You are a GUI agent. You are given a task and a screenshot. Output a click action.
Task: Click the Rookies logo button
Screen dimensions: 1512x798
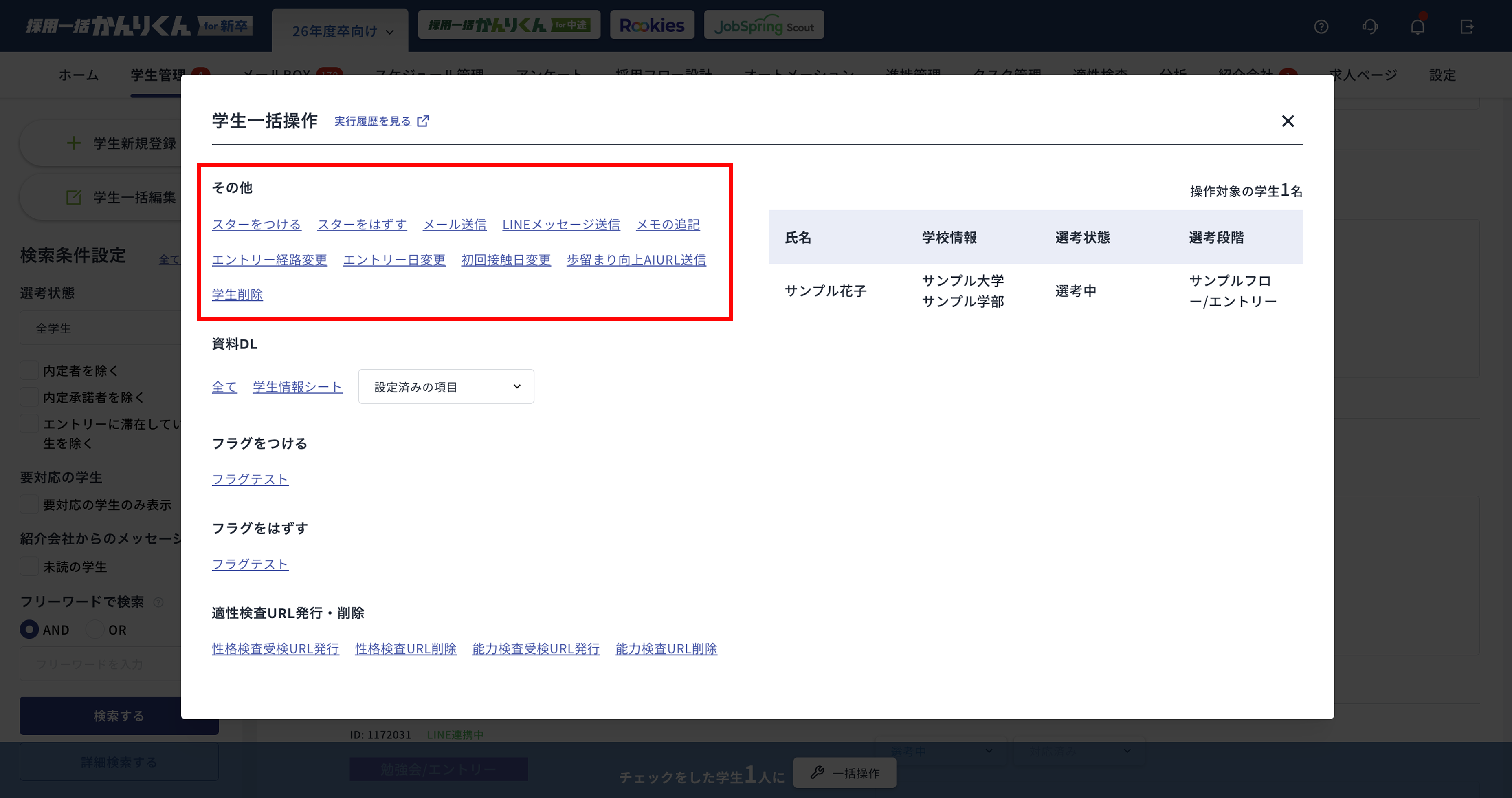point(652,25)
